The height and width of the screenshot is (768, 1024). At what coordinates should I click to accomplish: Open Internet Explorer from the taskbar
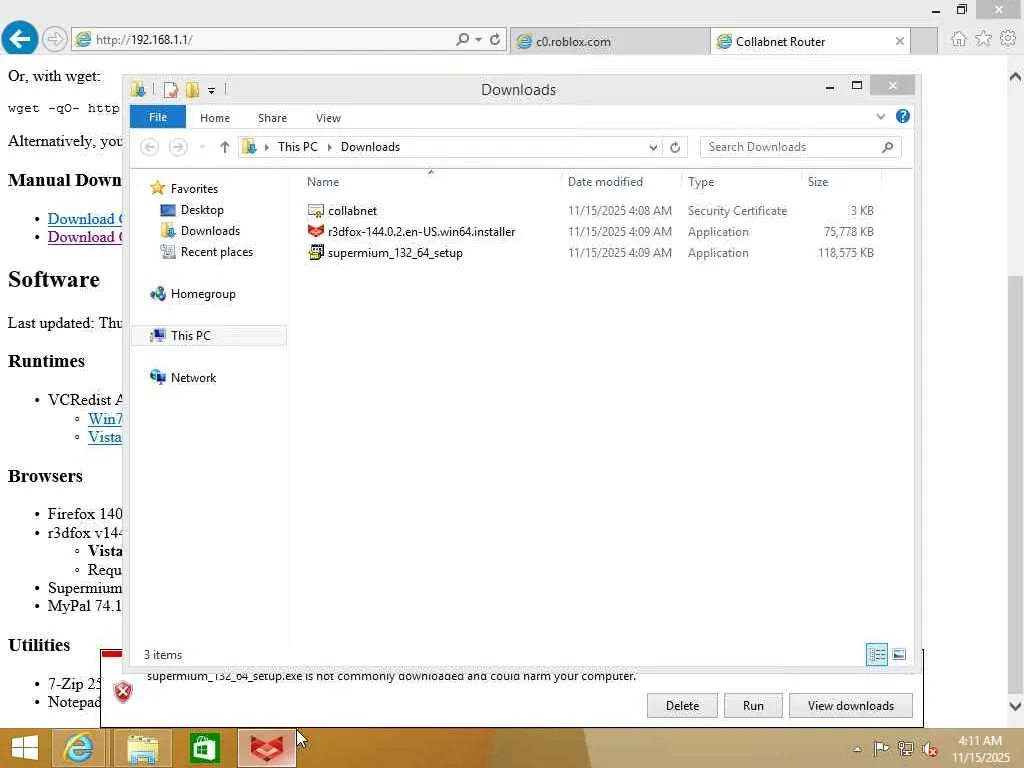pos(78,748)
